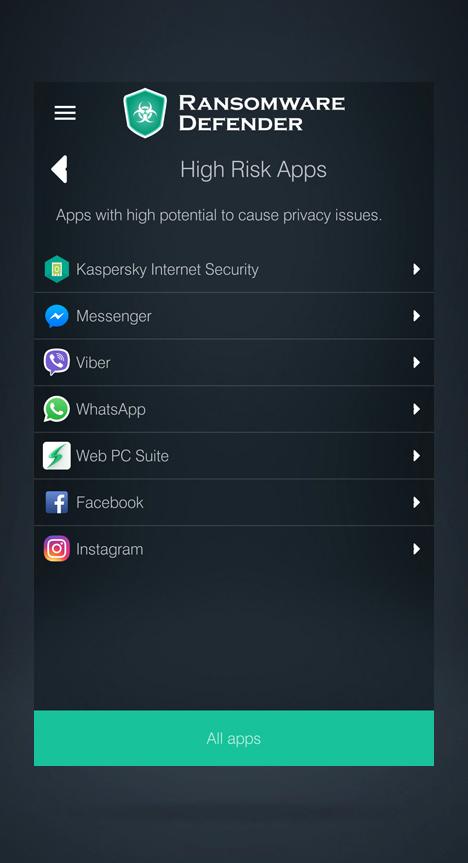Tap the Kaspersky Internet Security icon
Image resolution: width=468 pixels, height=863 pixels.
pos(57,269)
